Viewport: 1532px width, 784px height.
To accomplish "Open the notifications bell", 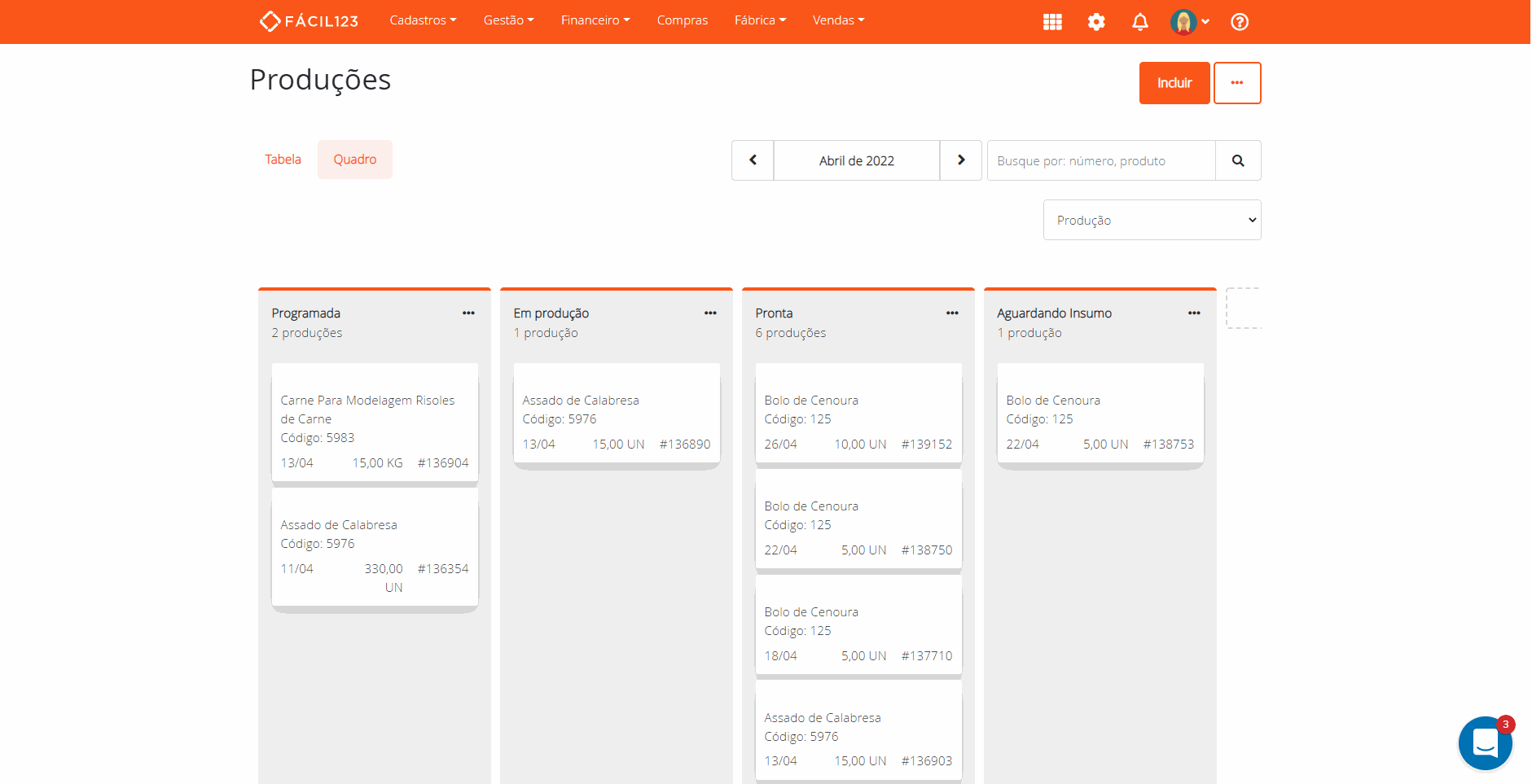I will coord(1140,22).
